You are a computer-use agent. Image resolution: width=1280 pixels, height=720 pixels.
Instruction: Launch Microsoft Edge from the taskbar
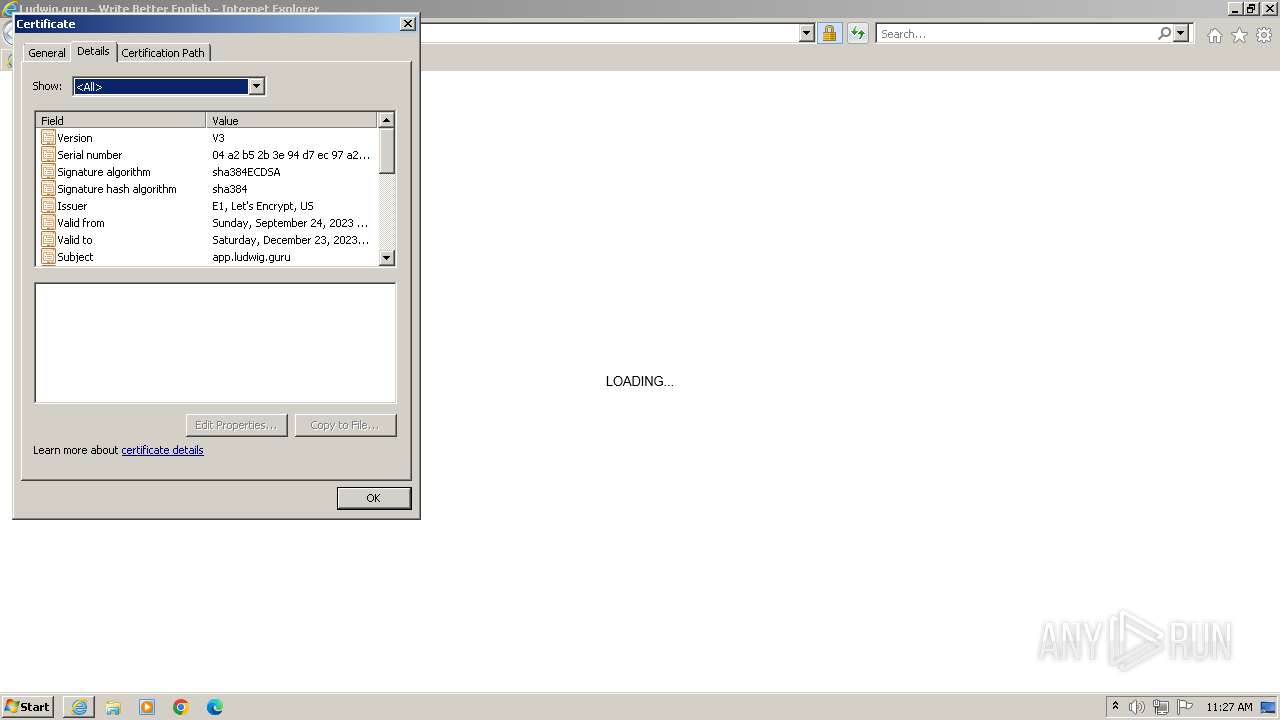(215, 707)
